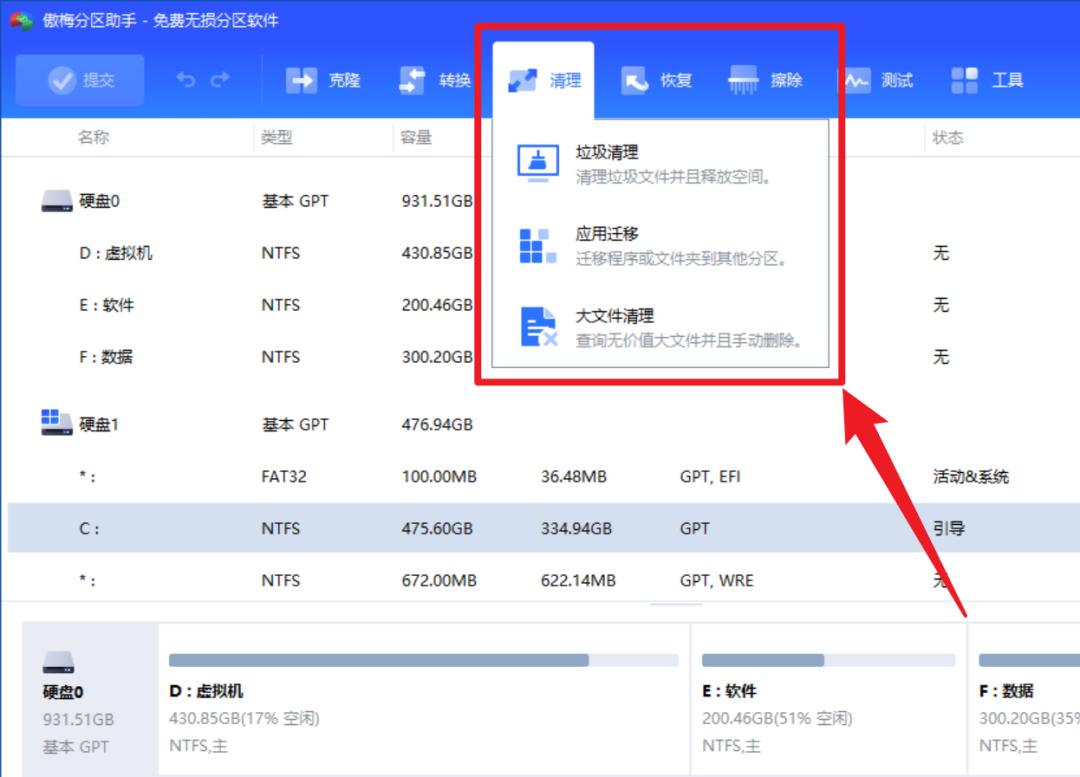Viewport: 1080px width, 777px height.
Task: Switch to the 清理 Clean tab
Action: tap(544, 80)
